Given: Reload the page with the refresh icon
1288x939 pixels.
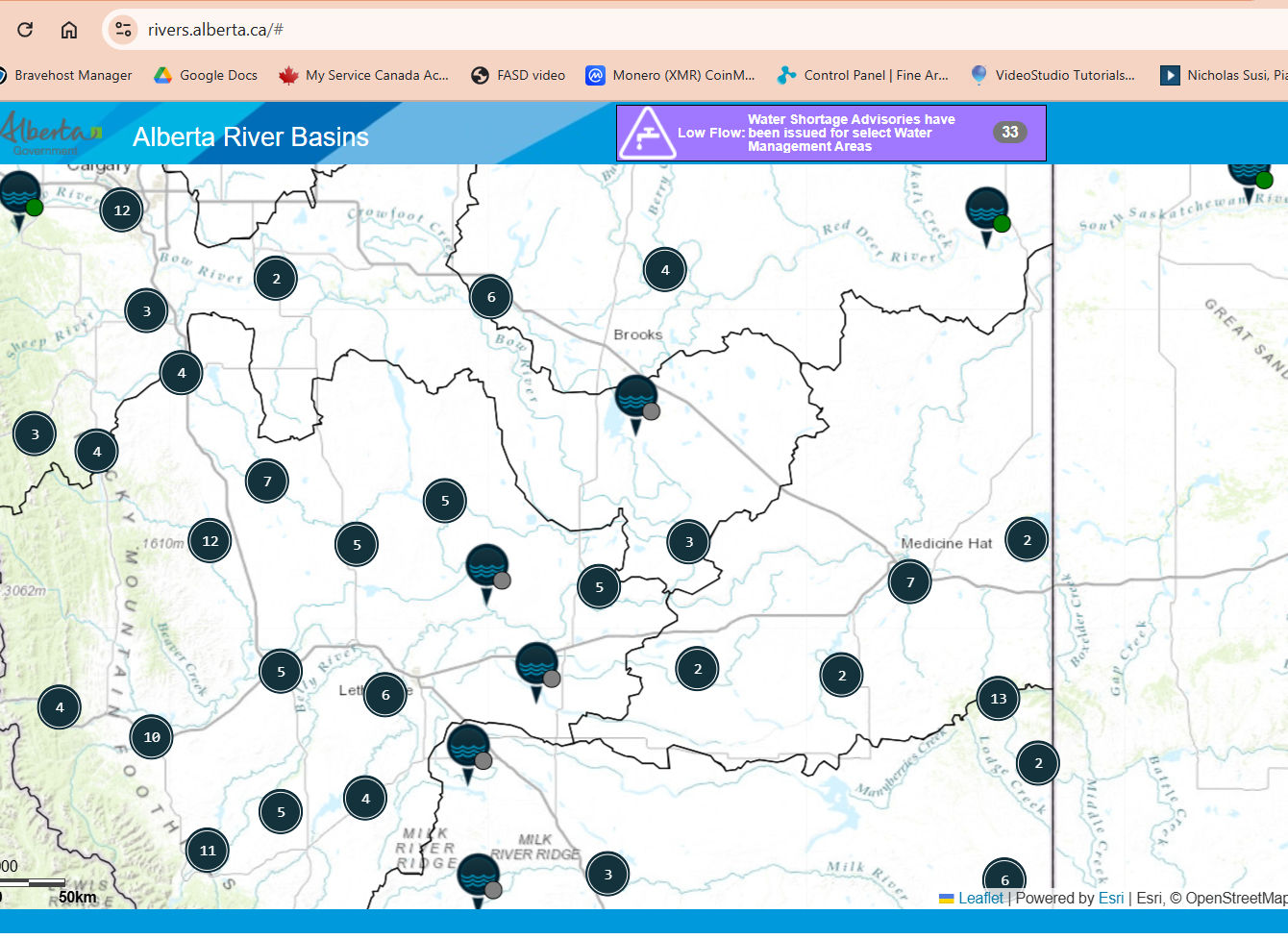Looking at the screenshot, I should point(25,29).
